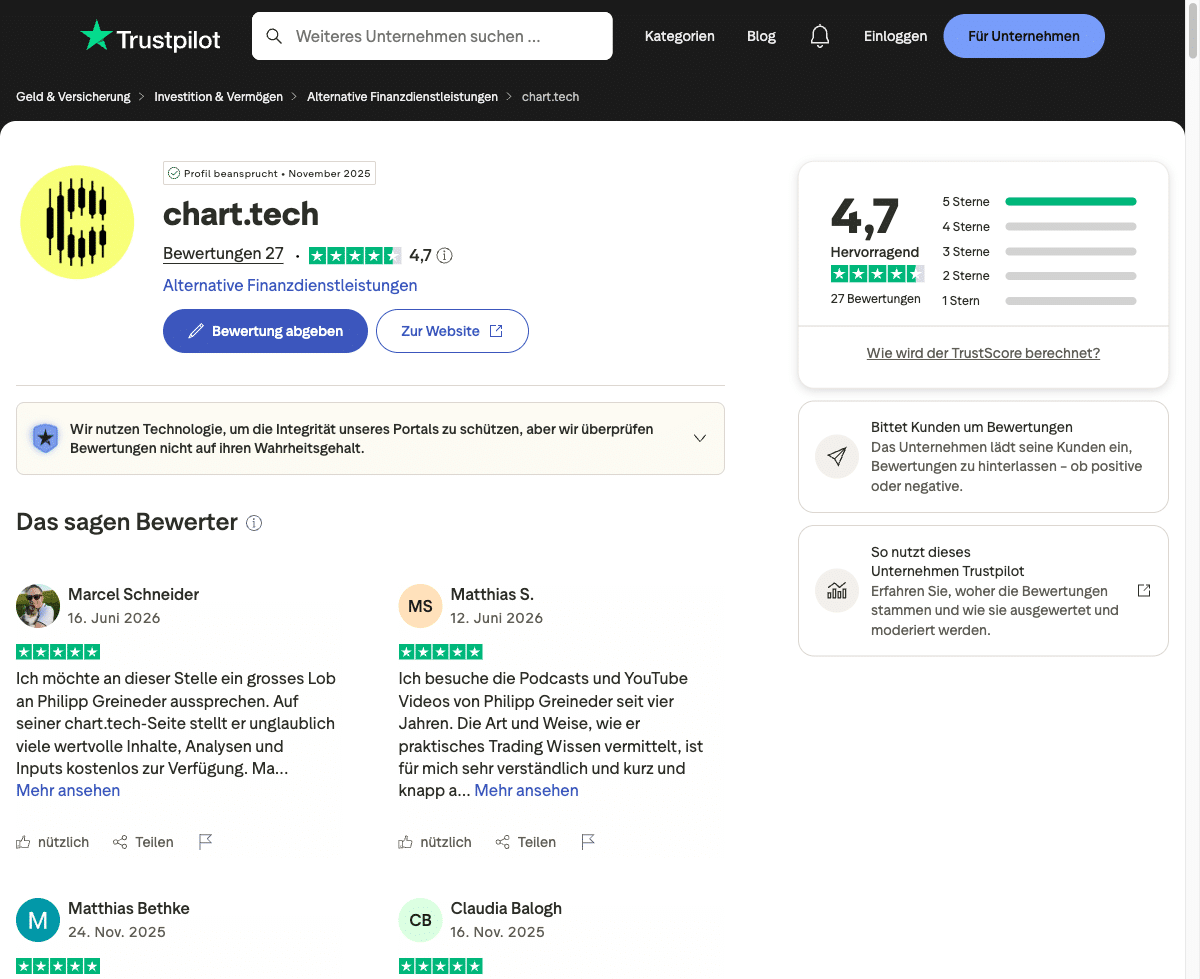This screenshot has width=1200, height=979.
Task: Filter reviews by 5 Sterne
Action: [x=1039, y=202]
